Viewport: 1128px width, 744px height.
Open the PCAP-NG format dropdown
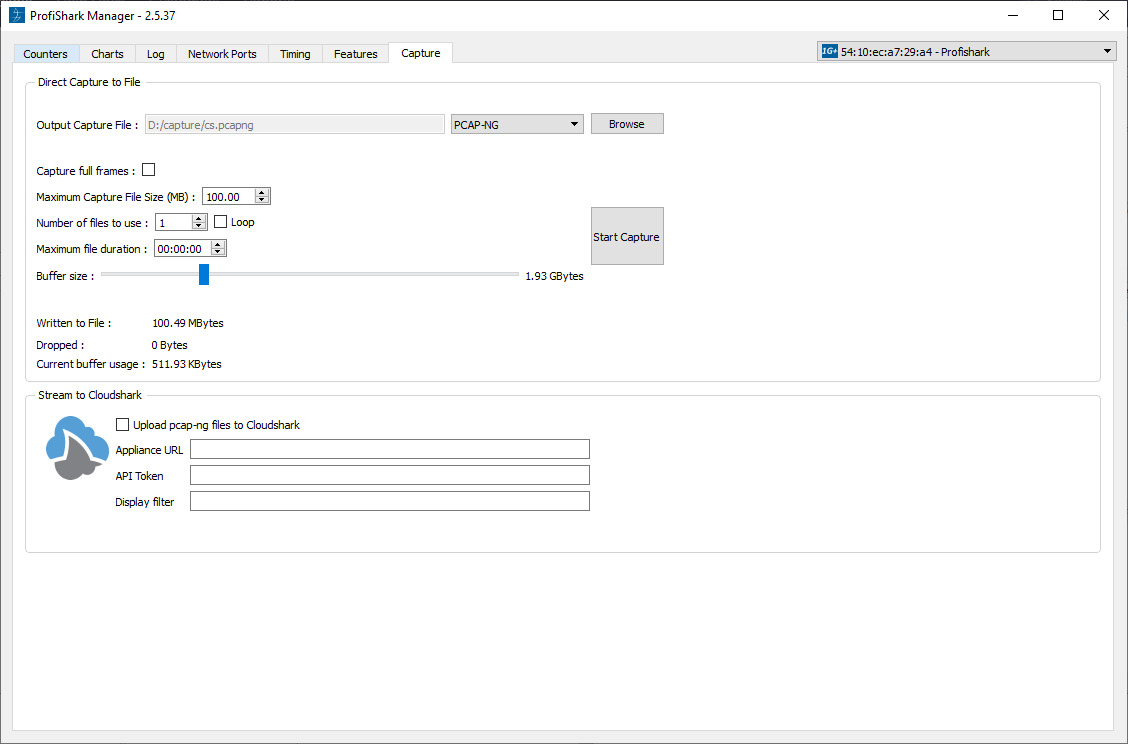click(517, 124)
